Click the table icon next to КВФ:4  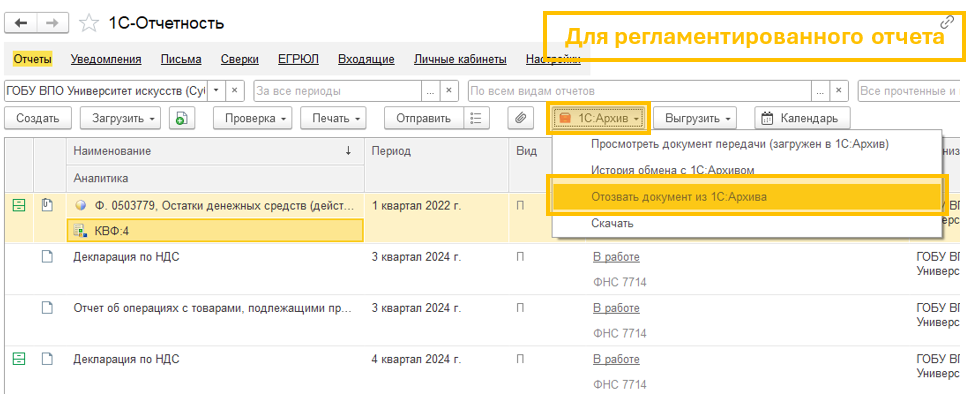click(80, 230)
